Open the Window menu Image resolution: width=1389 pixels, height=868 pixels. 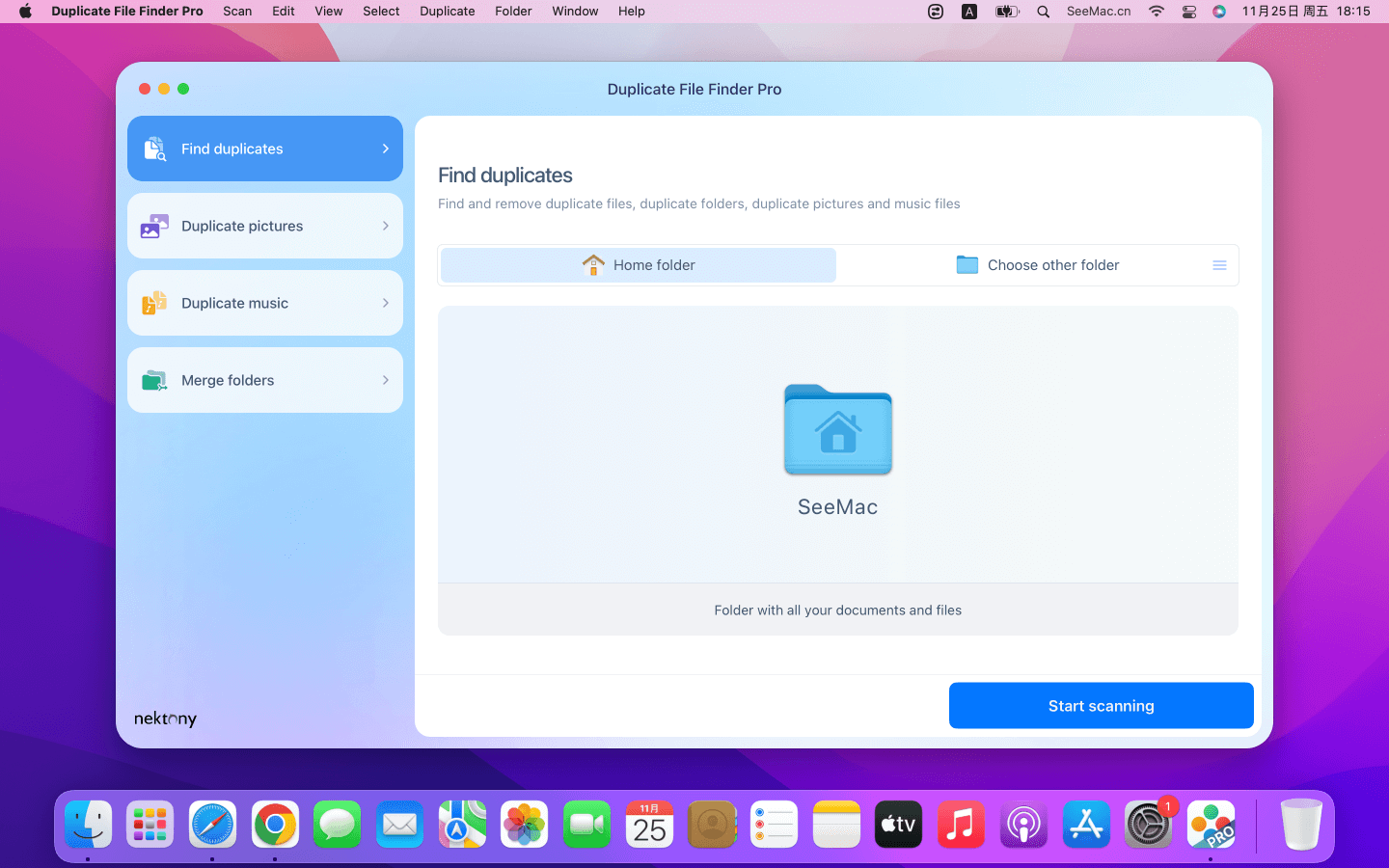575,12
